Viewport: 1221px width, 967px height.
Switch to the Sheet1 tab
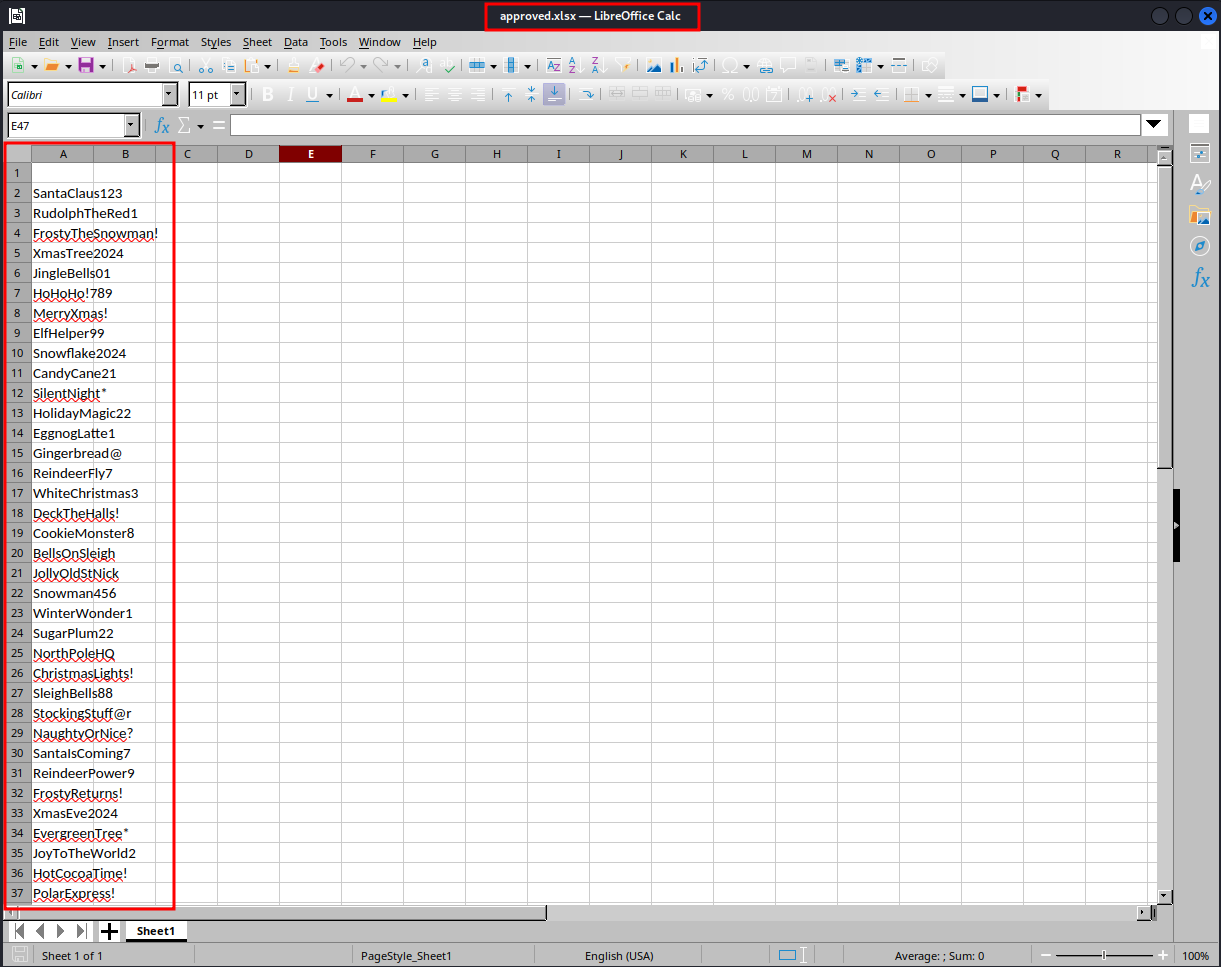(156, 931)
